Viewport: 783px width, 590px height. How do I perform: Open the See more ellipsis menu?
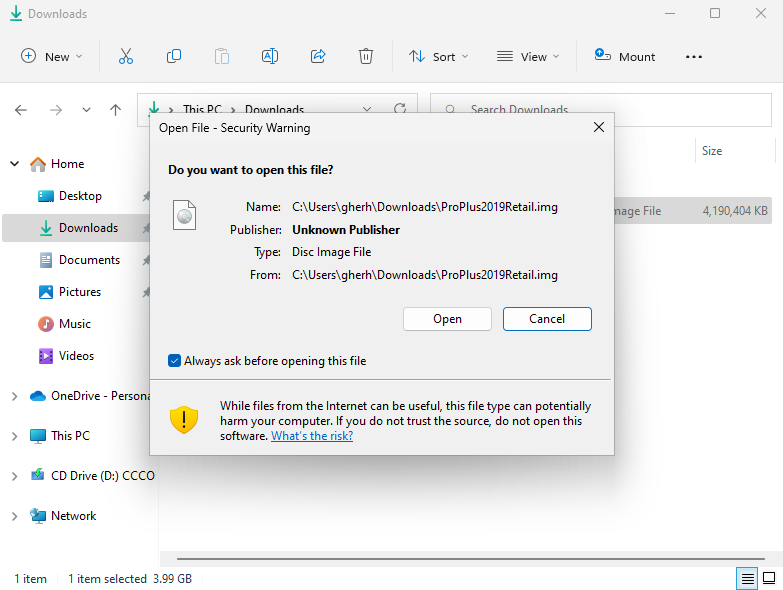tap(694, 57)
